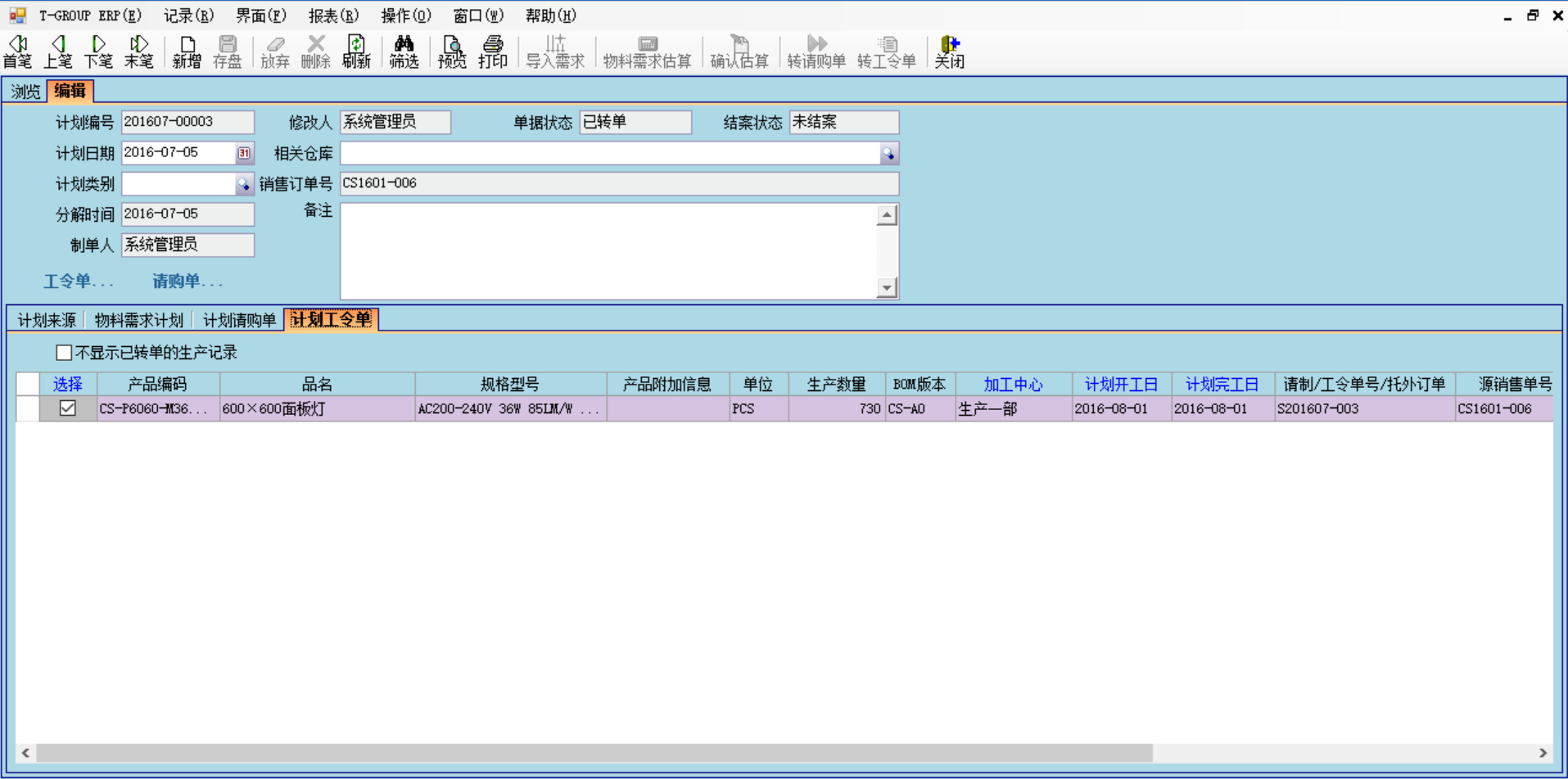
Task: Switch to 物料需求计划 tab
Action: [x=138, y=320]
